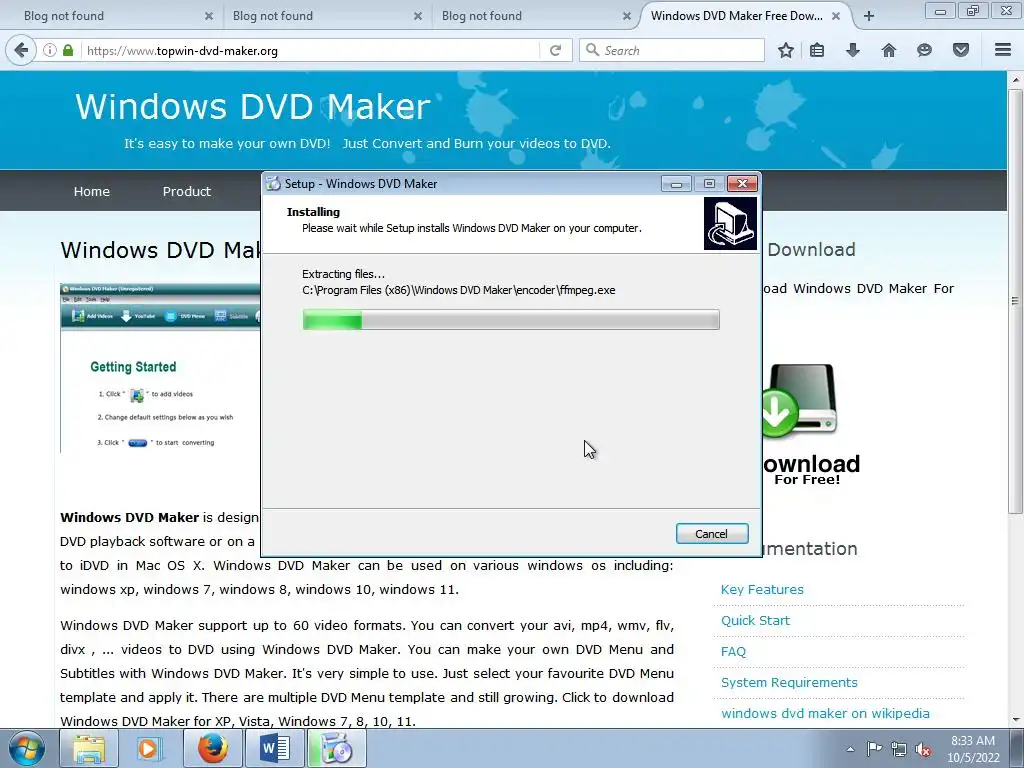Open a new tab with plus icon
Image resolution: width=1024 pixels, height=768 pixels.
click(x=869, y=16)
